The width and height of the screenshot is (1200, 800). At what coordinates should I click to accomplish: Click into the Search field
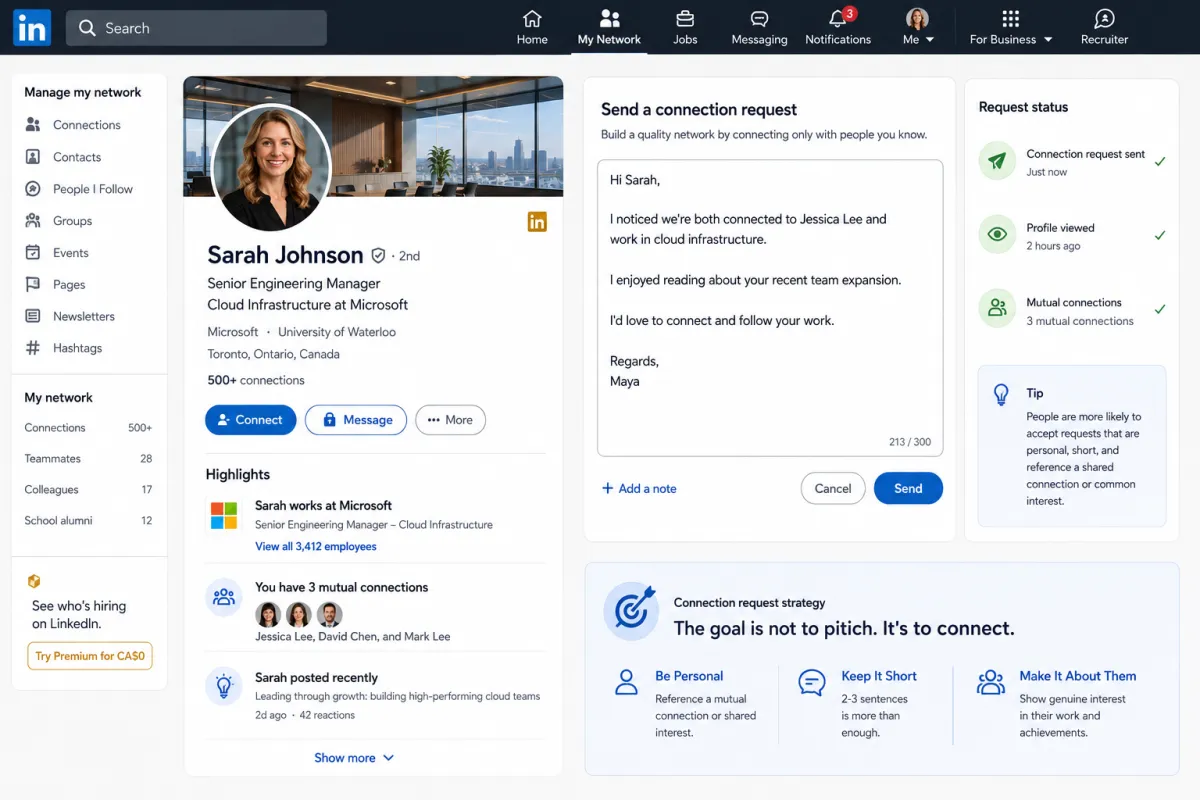coord(197,28)
